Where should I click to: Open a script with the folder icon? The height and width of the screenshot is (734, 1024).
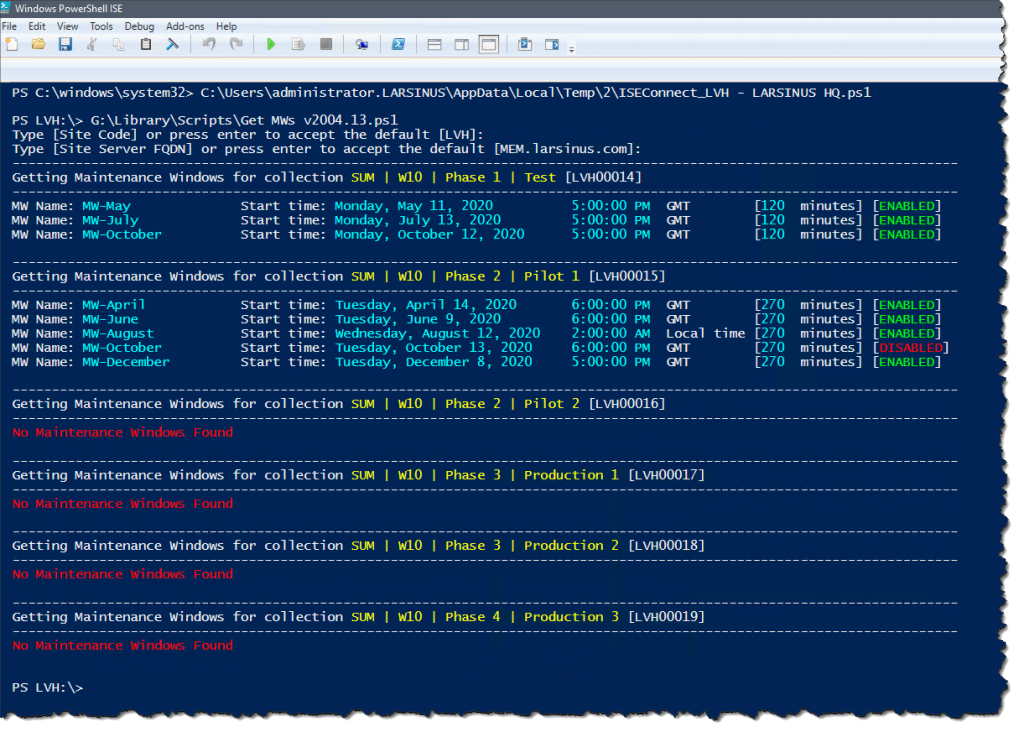[39, 44]
